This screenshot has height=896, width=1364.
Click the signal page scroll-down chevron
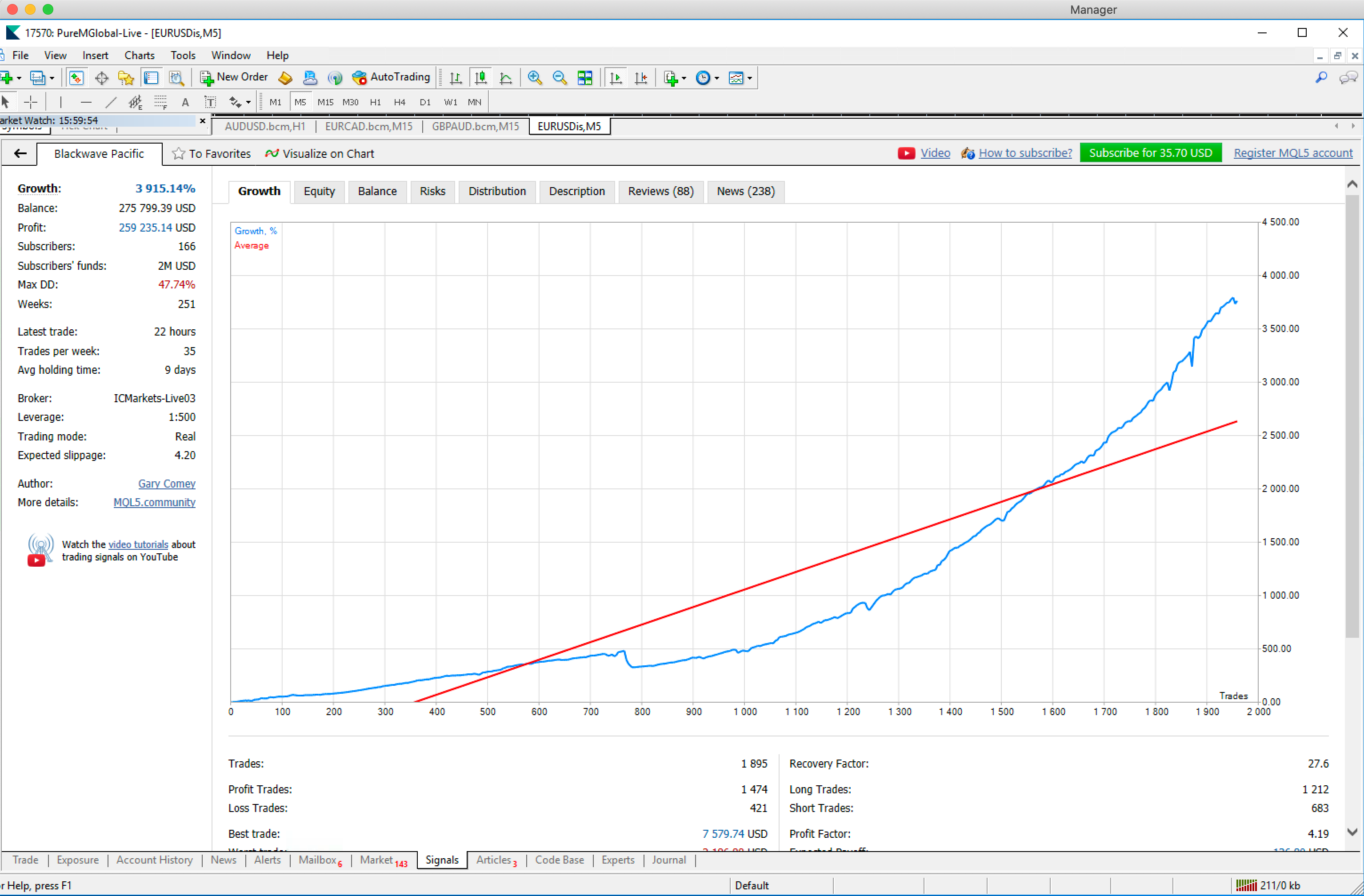pyautogui.click(x=1352, y=832)
